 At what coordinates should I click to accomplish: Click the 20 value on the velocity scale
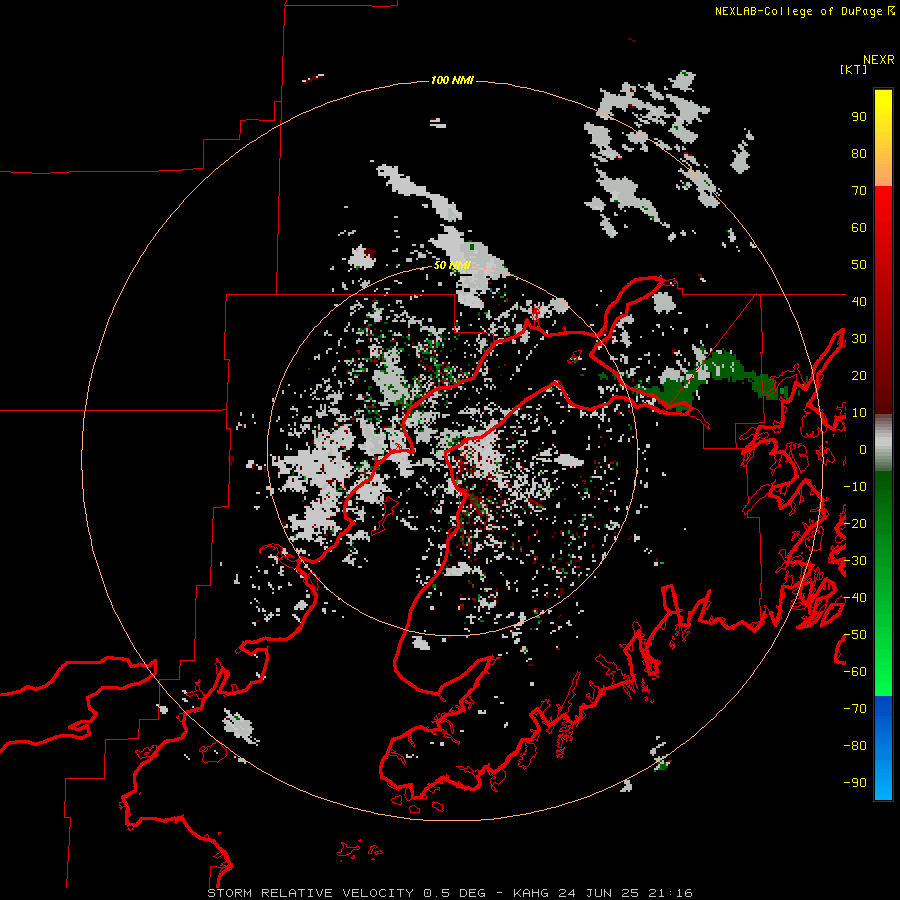click(x=859, y=375)
